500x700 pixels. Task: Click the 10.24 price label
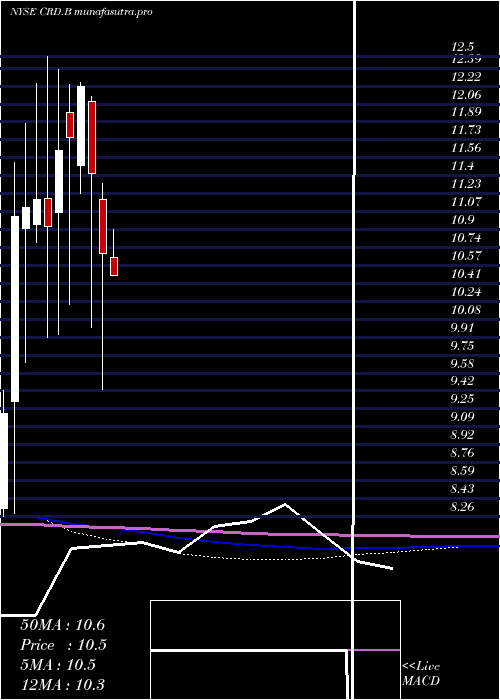click(466, 292)
